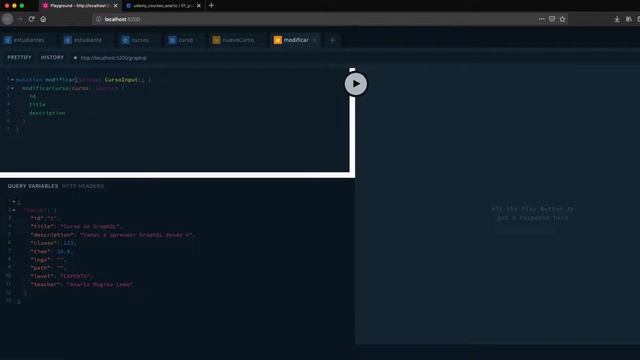Collapse the curso object in variables

[x=14, y=210]
